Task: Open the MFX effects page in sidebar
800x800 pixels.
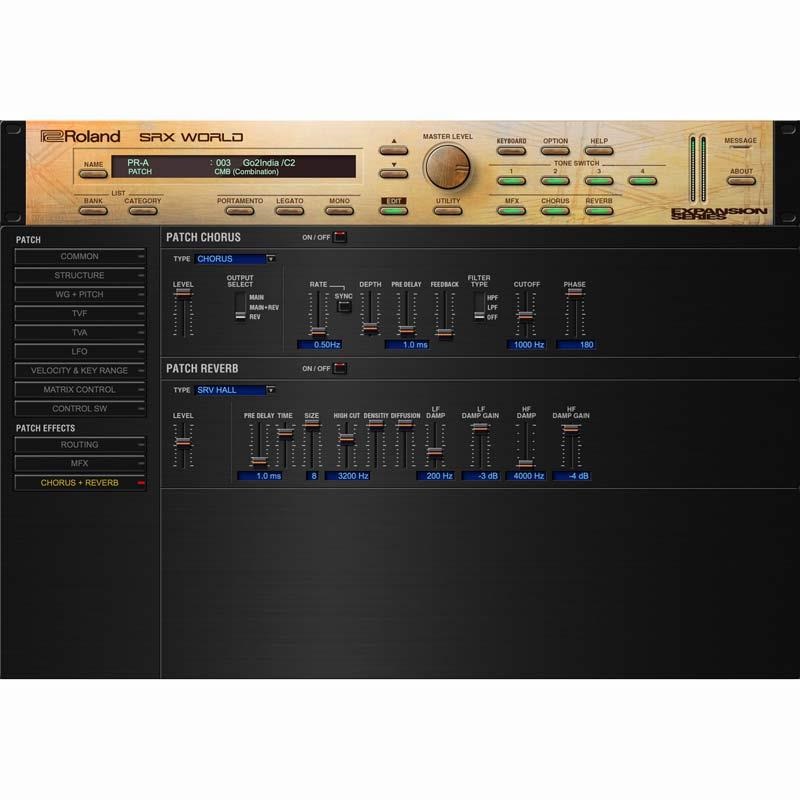Action: tap(80, 463)
